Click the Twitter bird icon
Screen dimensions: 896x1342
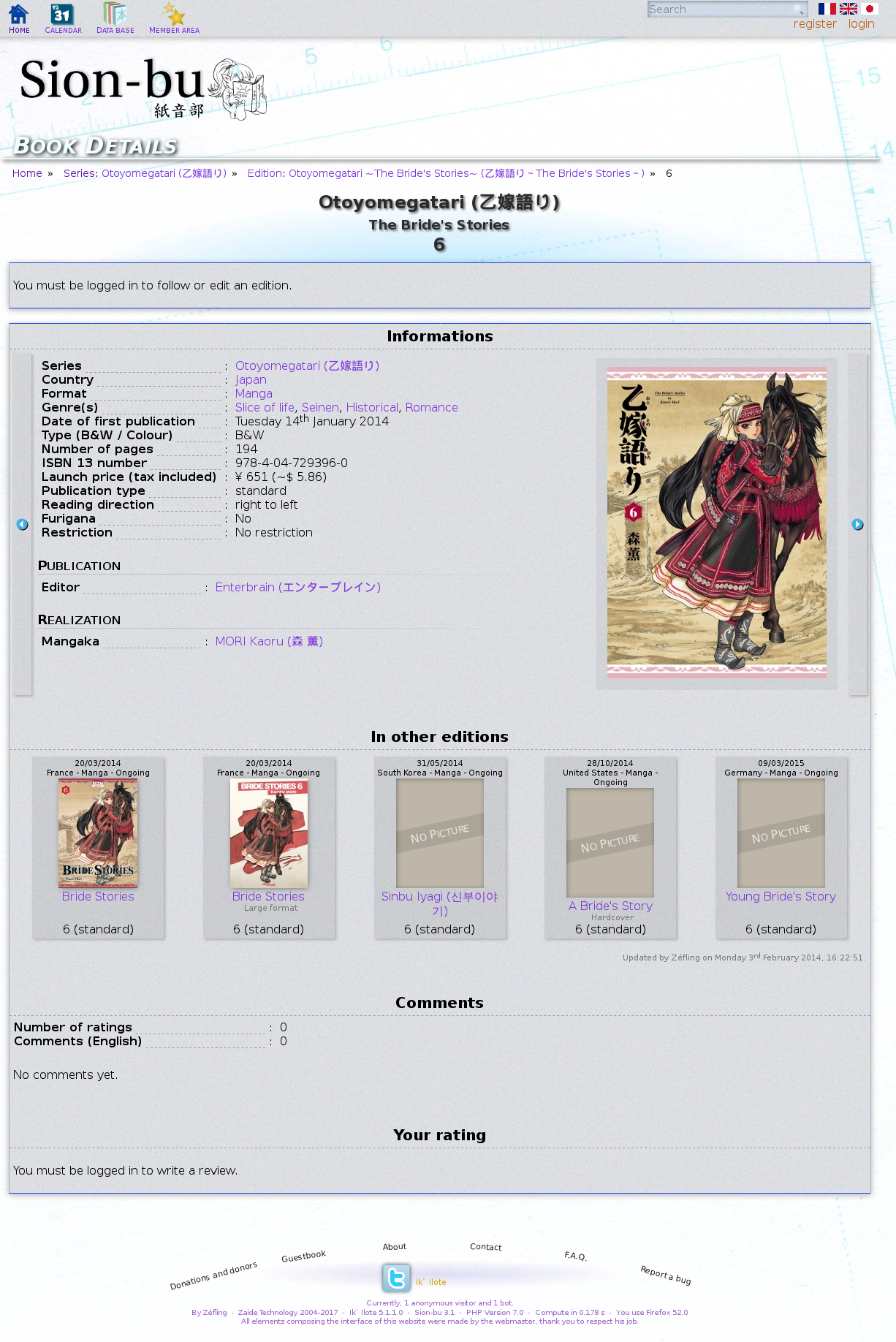coord(396,1278)
